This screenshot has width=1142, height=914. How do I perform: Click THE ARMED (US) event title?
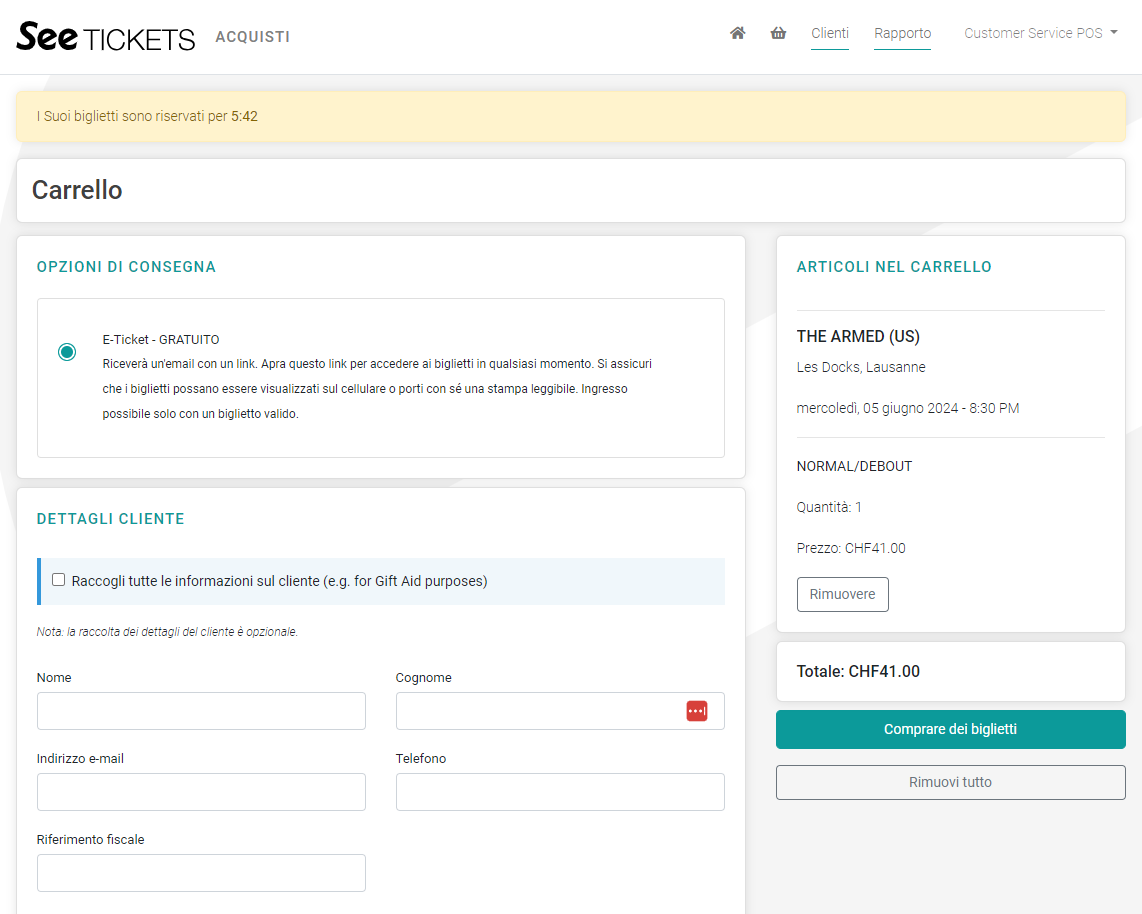pos(858,336)
